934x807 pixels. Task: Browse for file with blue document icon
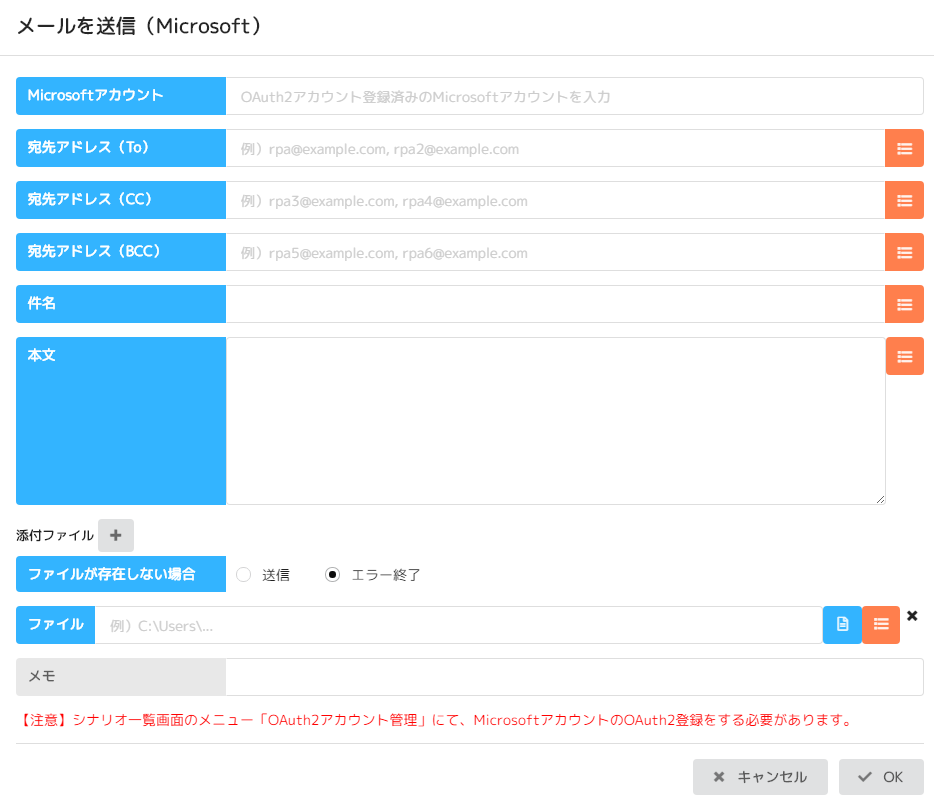pos(842,625)
